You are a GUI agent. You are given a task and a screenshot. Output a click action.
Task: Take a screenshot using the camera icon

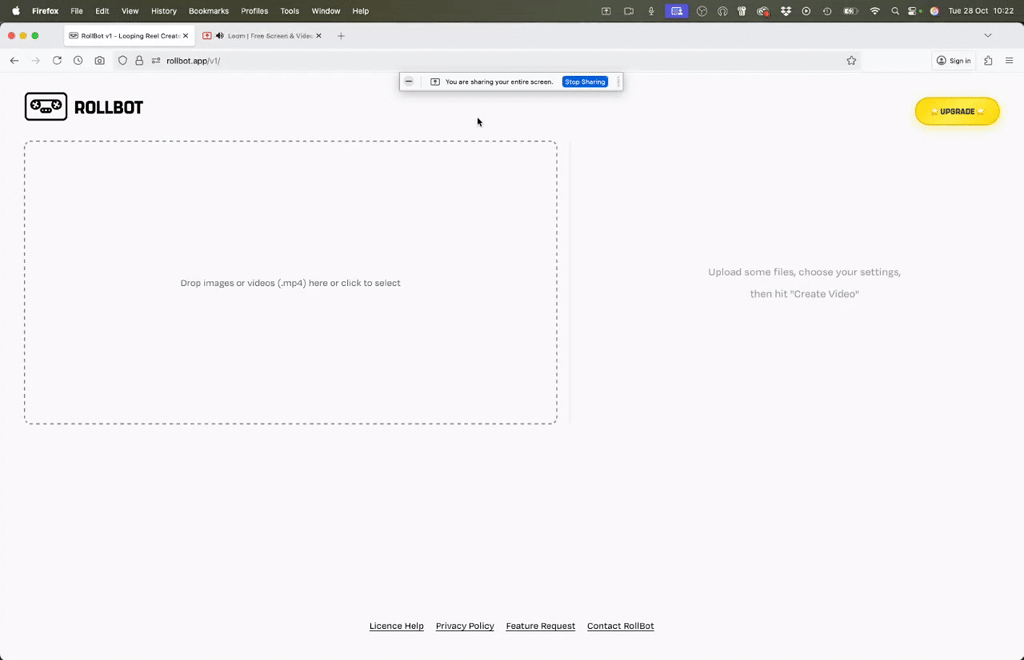[x=99, y=61]
